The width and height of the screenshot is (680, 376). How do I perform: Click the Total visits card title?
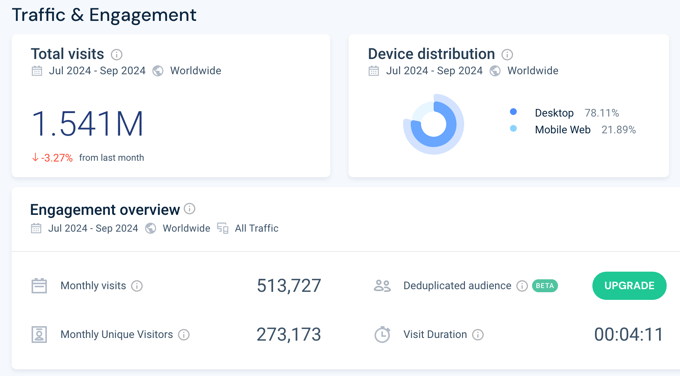click(x=67, y=54)
